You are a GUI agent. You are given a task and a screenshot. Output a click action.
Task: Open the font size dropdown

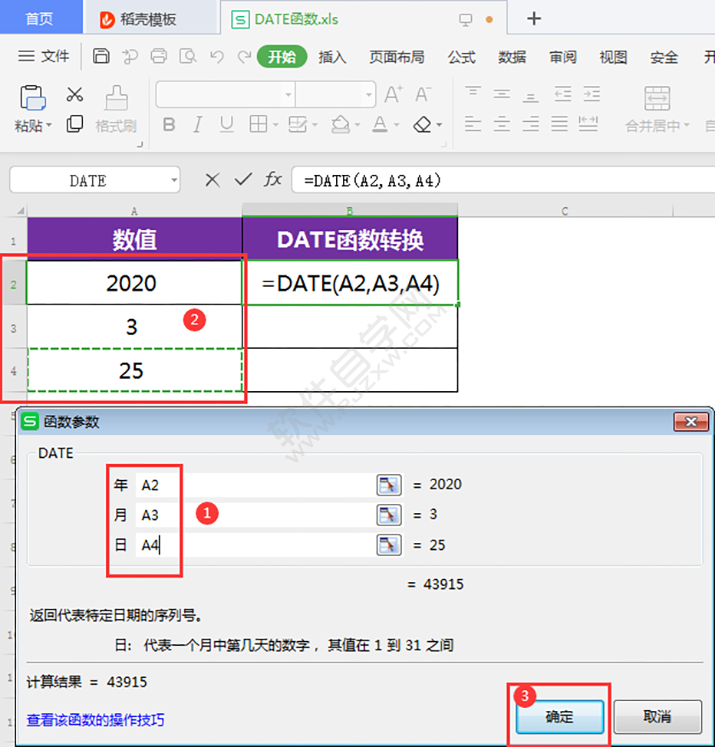tap(369, 94)
